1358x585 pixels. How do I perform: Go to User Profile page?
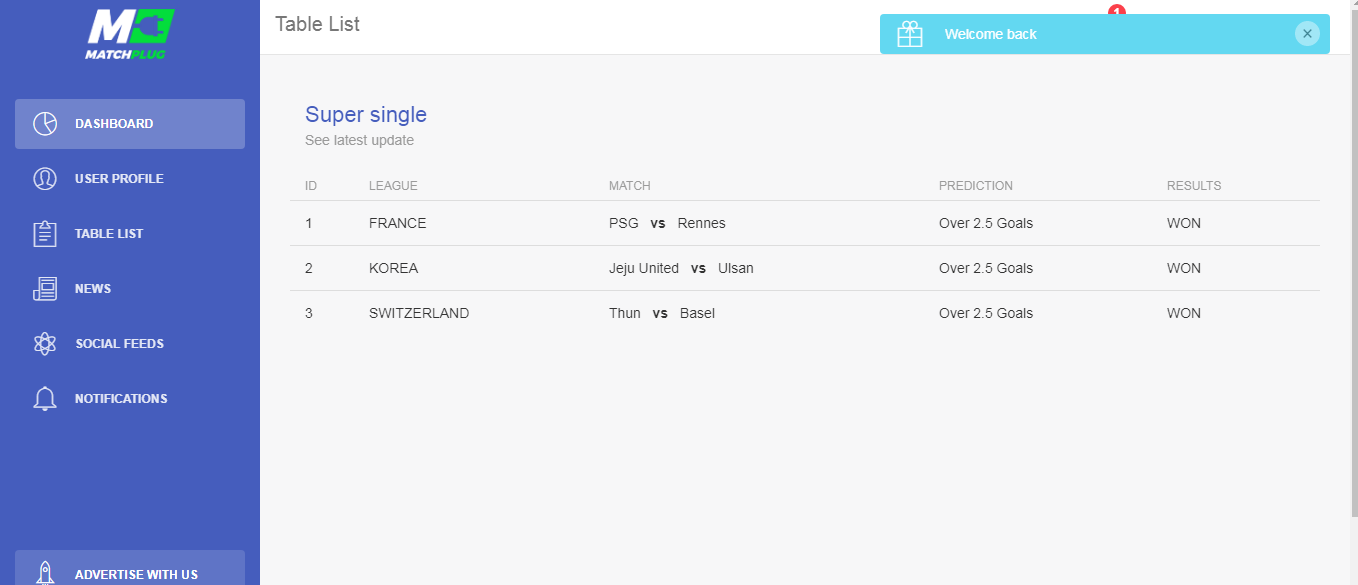pos(119,179)
